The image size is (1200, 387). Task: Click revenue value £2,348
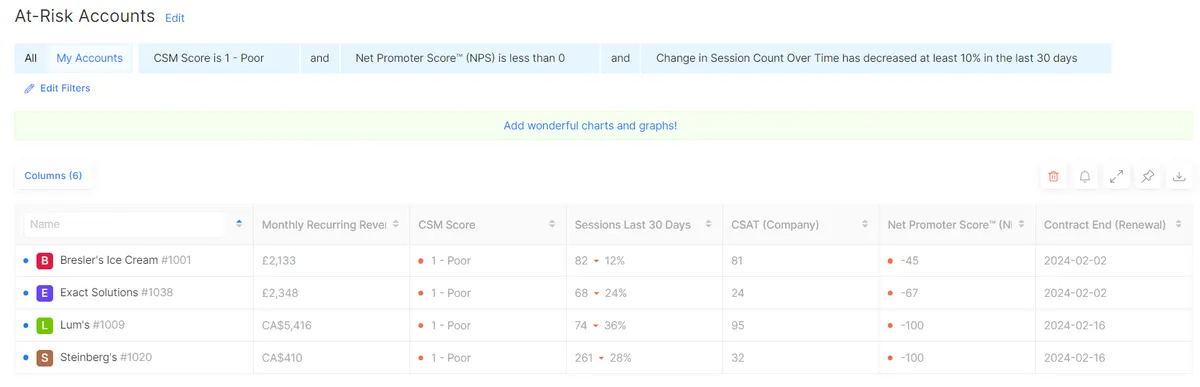278,293
